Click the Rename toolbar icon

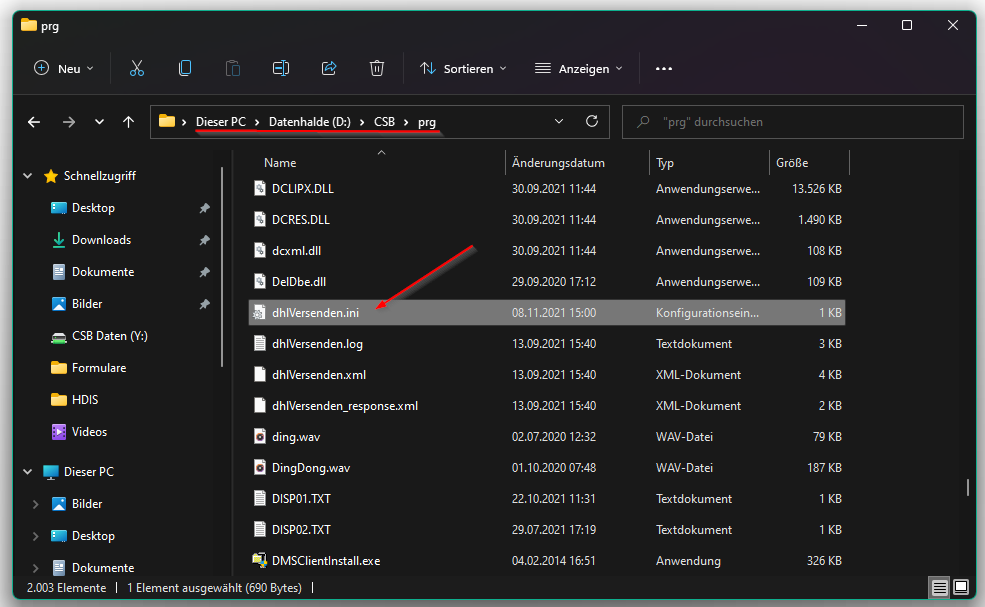pos(281,68)
